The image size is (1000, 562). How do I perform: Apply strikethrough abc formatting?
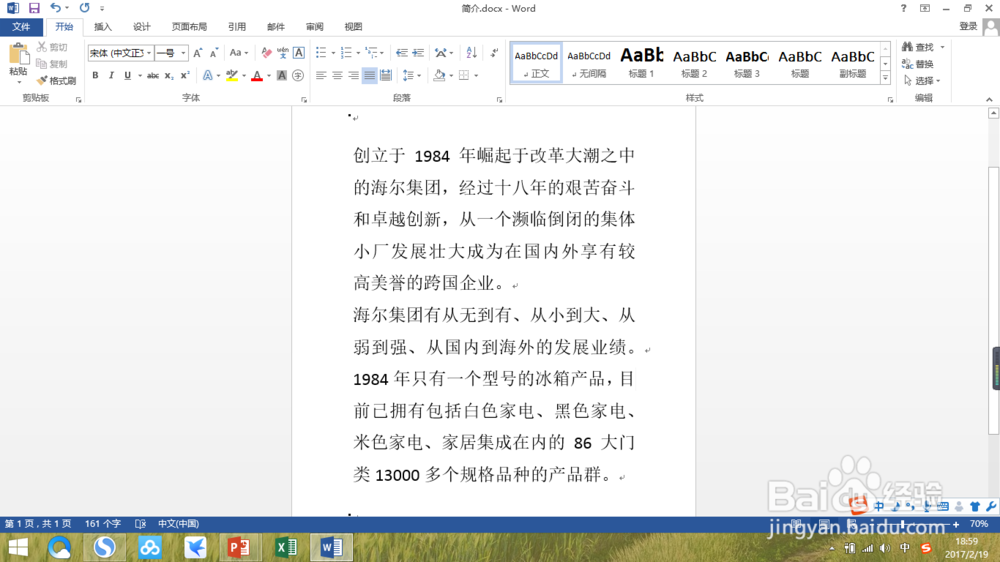click(x=152, y=75)
